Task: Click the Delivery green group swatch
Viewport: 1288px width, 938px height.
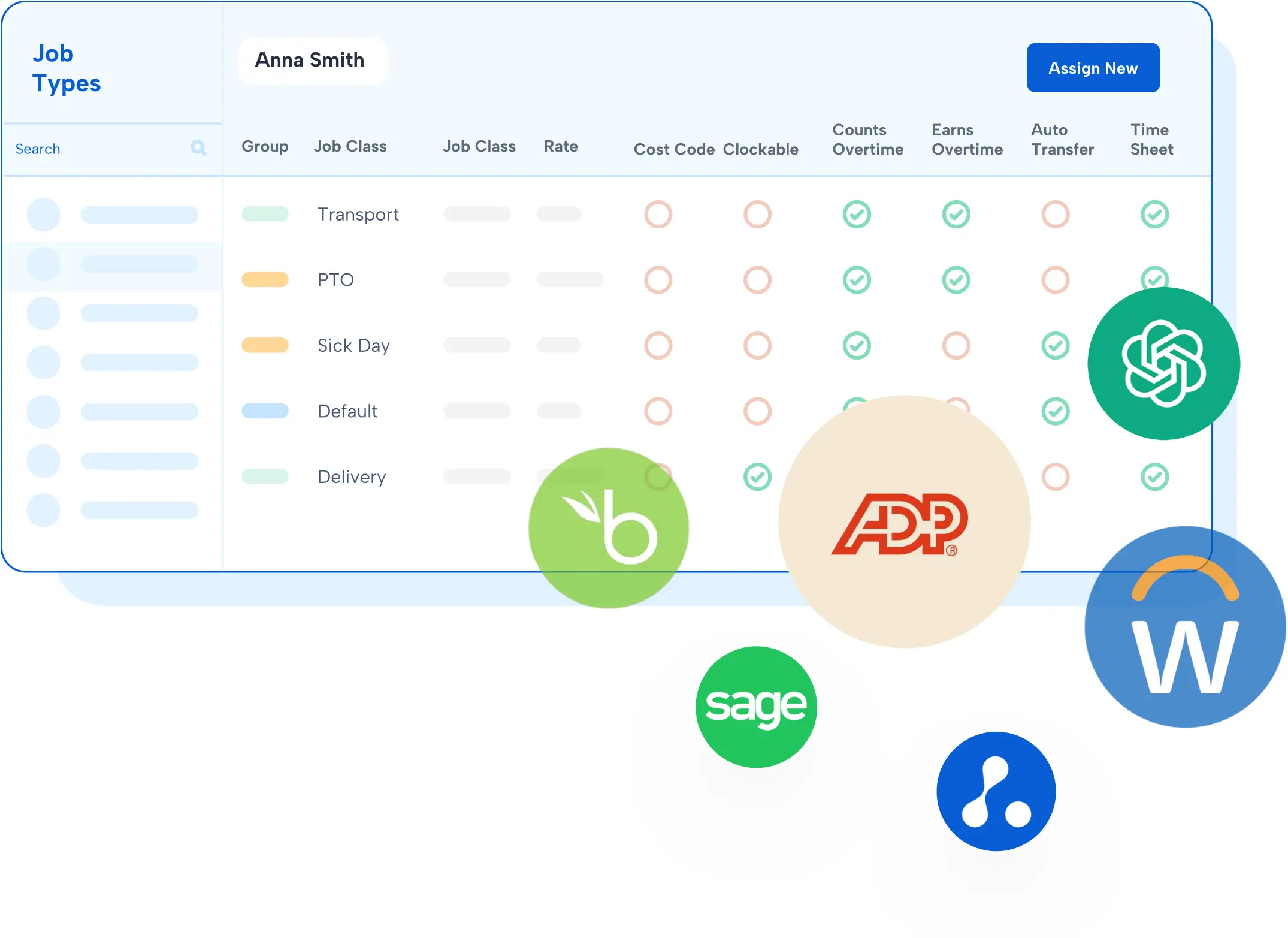Action: [265, 476]
